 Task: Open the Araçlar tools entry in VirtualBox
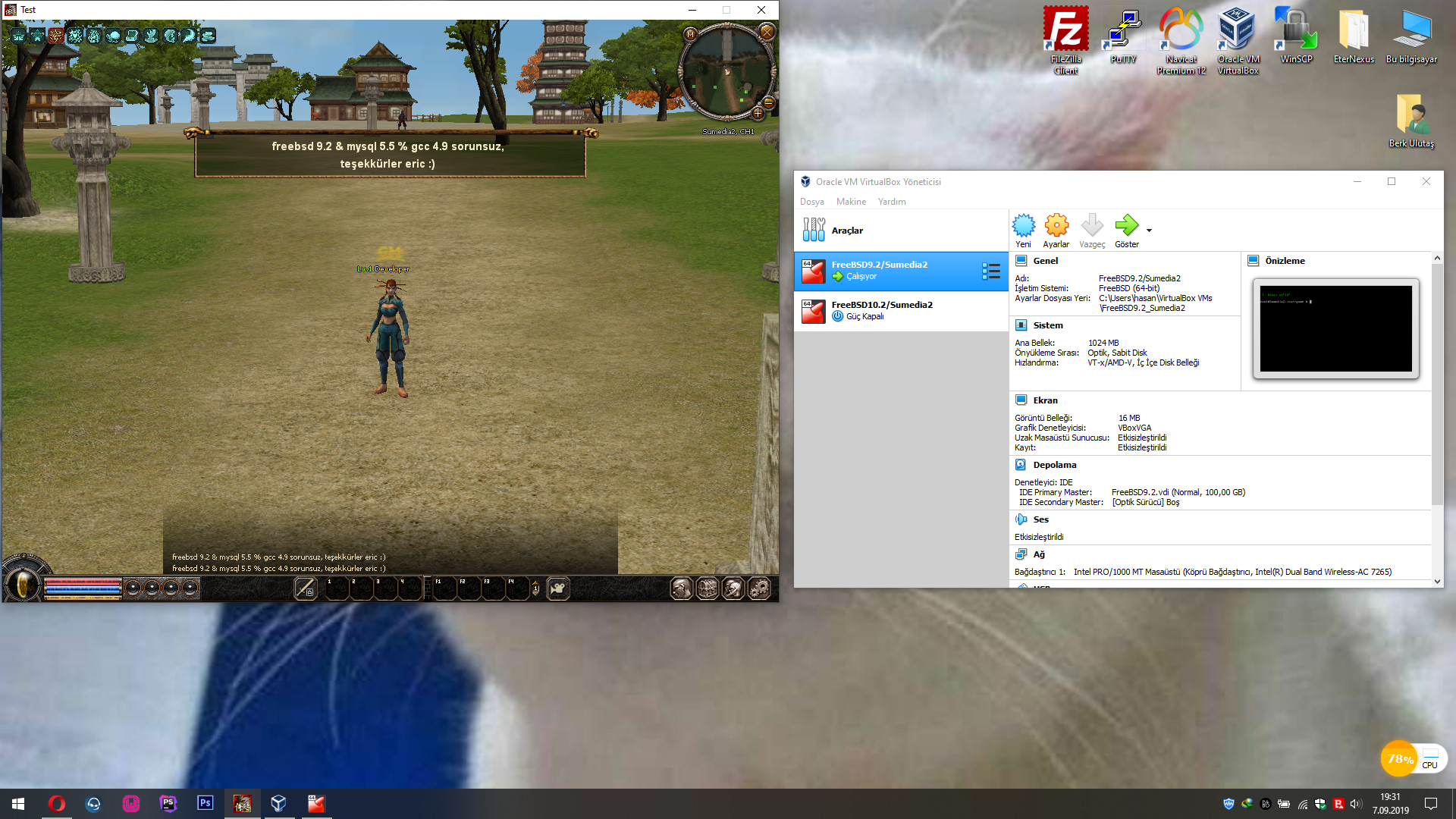[x=901, y=231]
